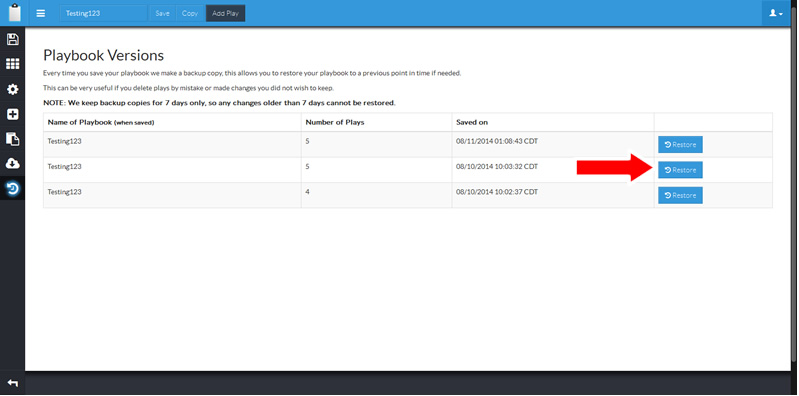This screenshot has width=799, height=396.
Task: Click the clipboard logo icon
Action: pyautogui.click(x=15, y=13)
